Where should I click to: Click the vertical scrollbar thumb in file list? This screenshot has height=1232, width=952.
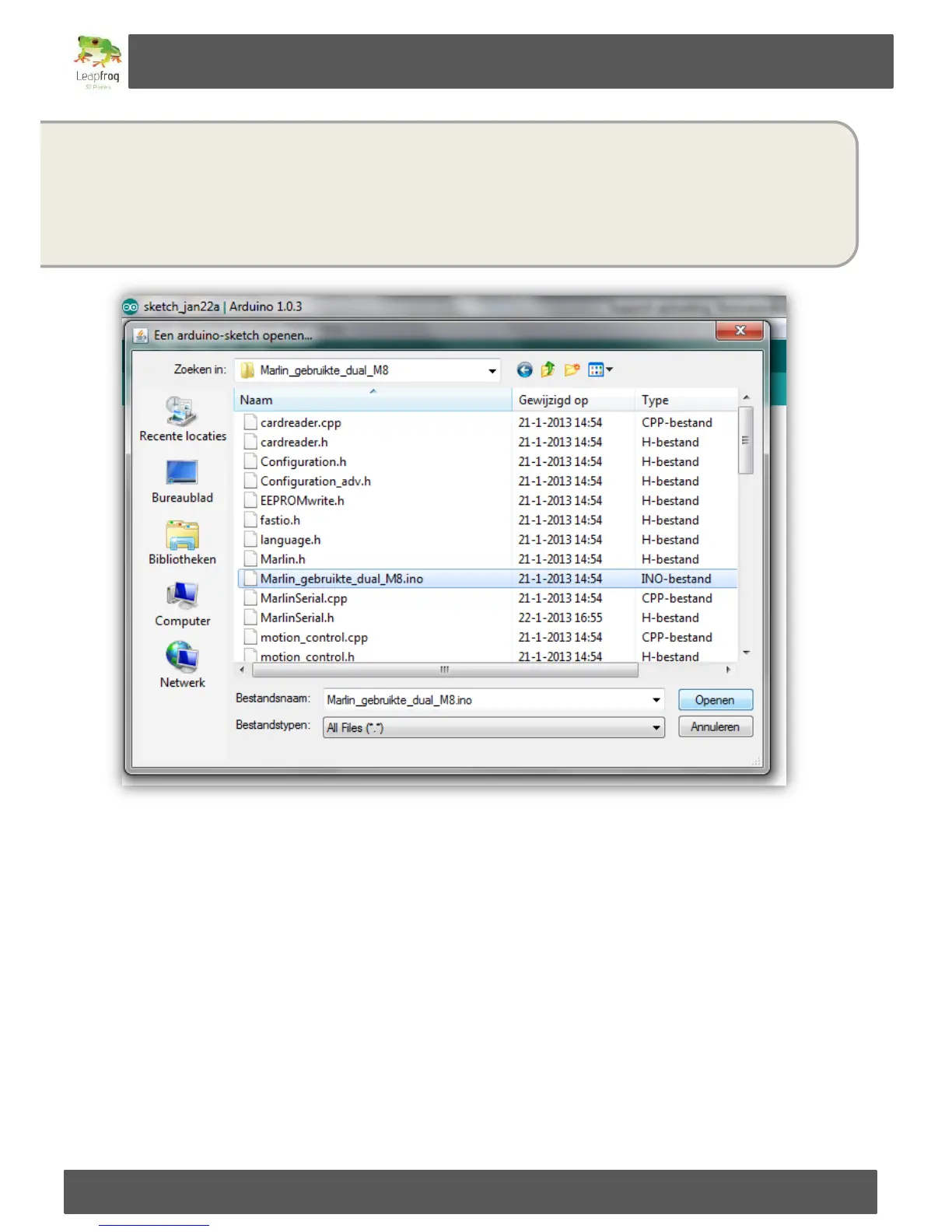click(x=746, y=440)
